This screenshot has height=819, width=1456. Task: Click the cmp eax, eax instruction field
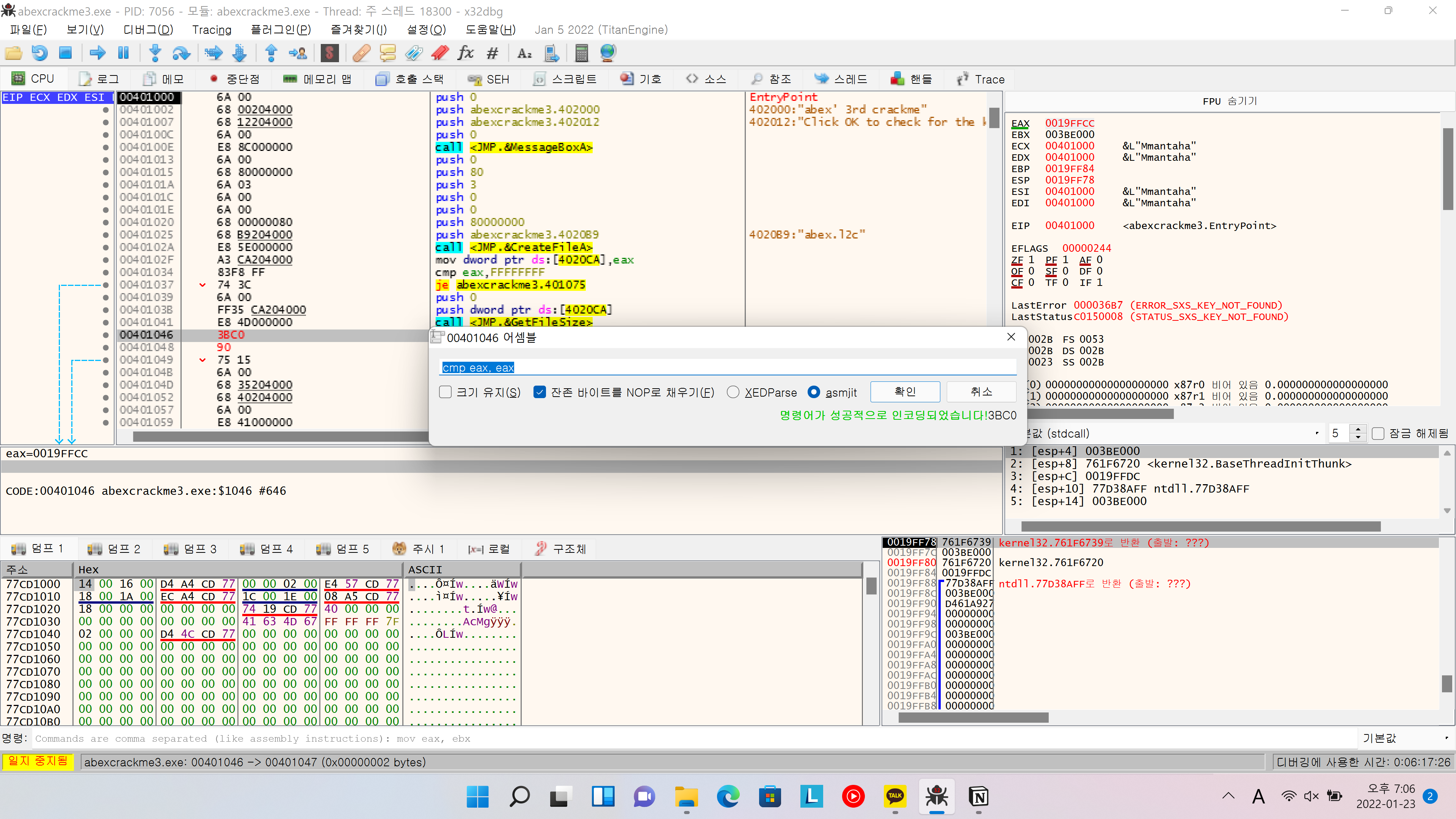[728, 367]
